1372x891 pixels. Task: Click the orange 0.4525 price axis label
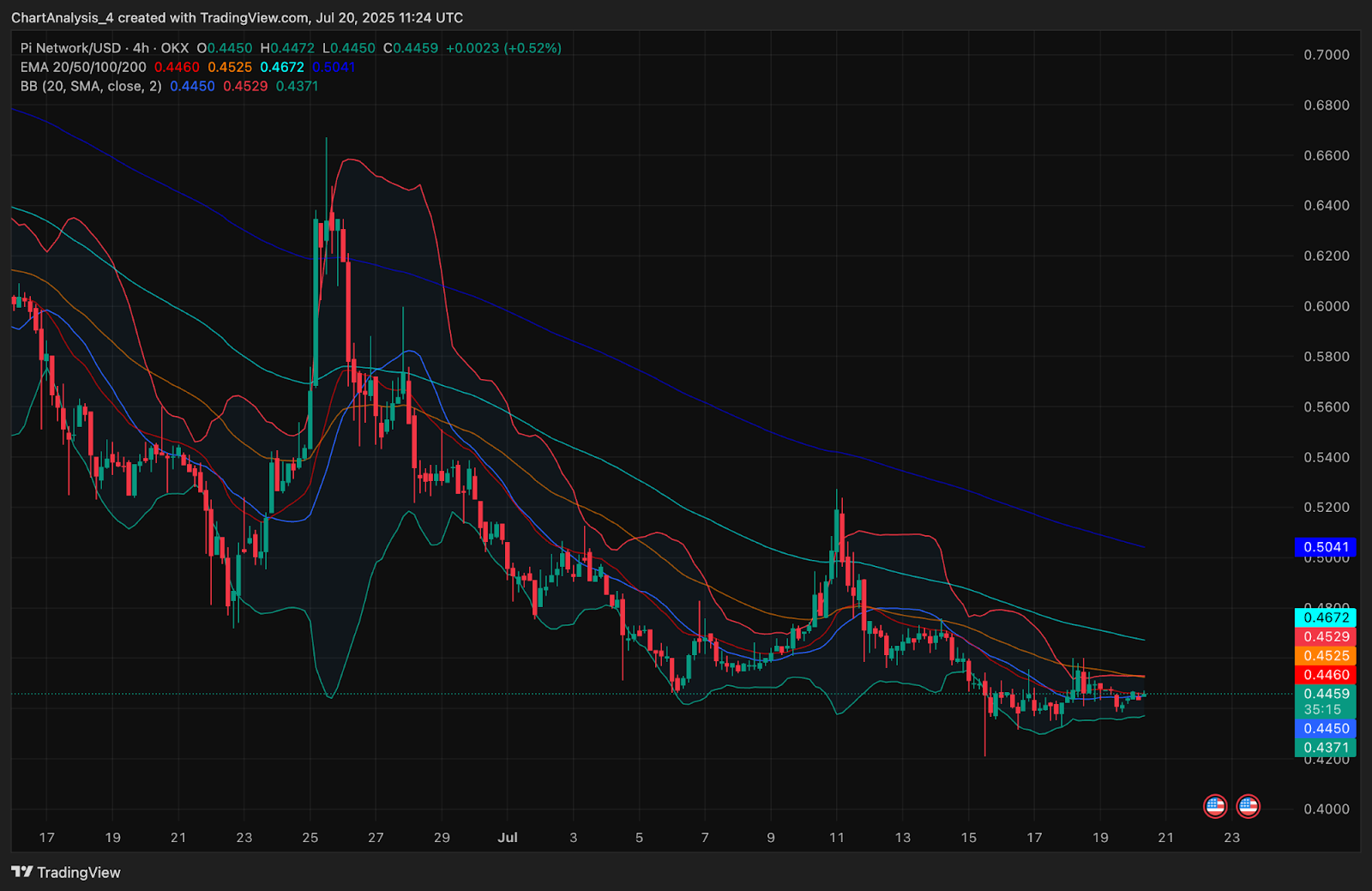pos(1326,656)
